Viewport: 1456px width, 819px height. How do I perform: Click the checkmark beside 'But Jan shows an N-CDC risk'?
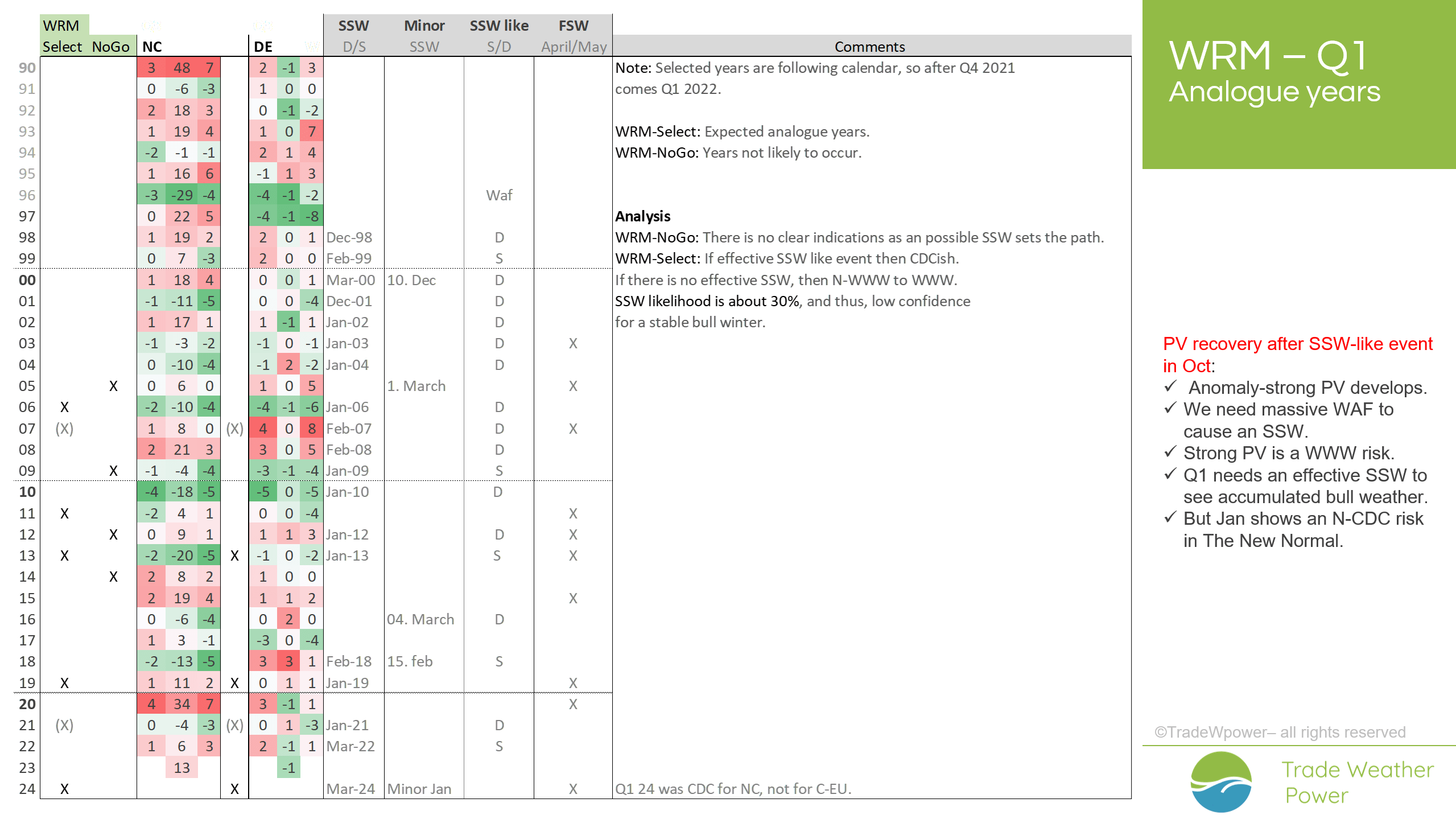coord(1170,518)
